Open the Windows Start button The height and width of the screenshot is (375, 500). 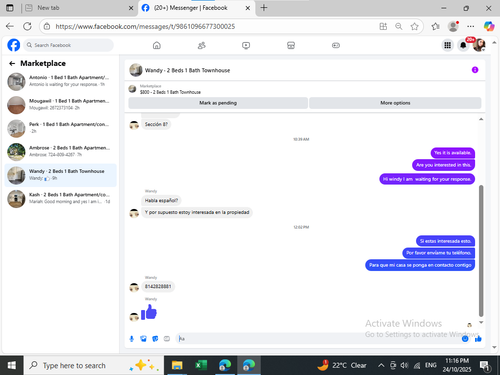[x=11, y=365]
